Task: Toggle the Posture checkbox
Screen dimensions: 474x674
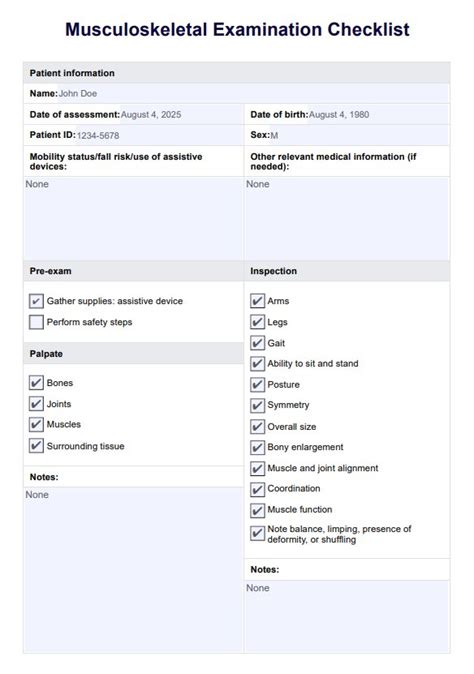Action: point(257,385)
